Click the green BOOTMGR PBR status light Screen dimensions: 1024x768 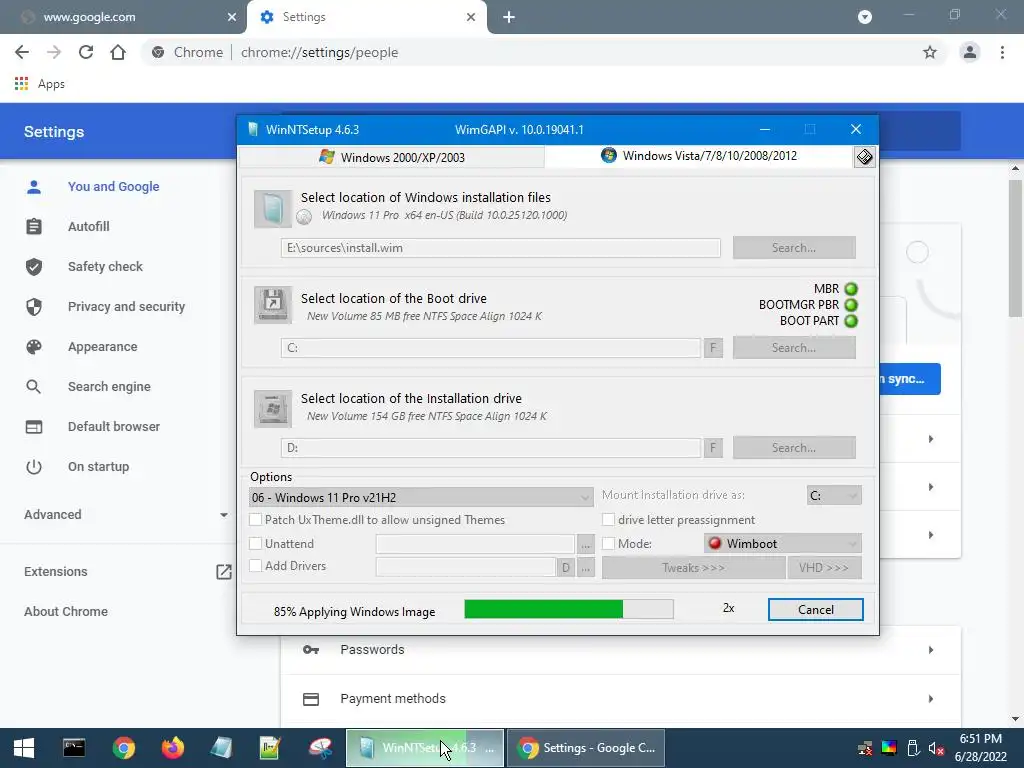pyautogui.click(x=850, y=305)
